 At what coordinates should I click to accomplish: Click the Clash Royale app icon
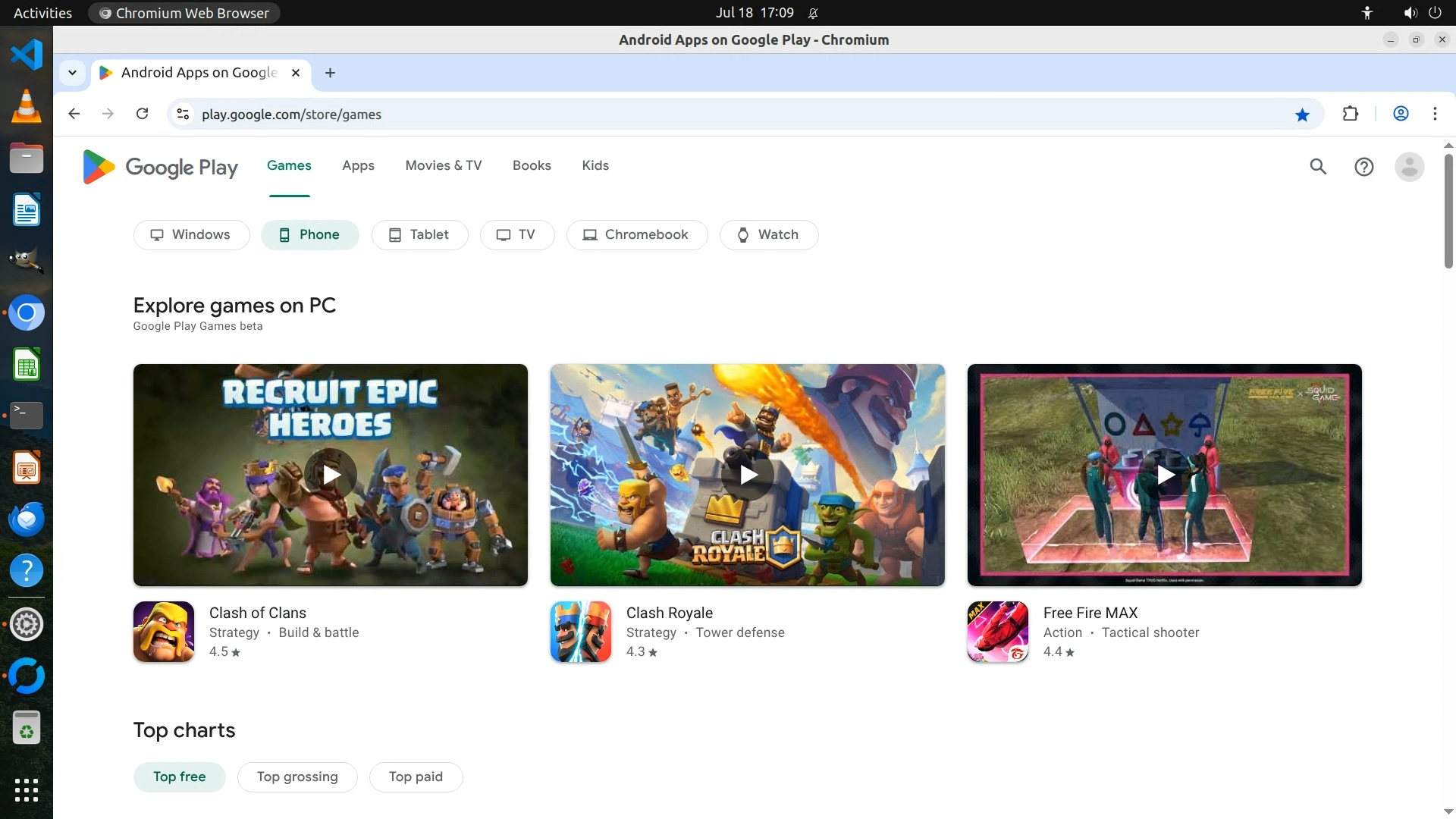(580, 632)
